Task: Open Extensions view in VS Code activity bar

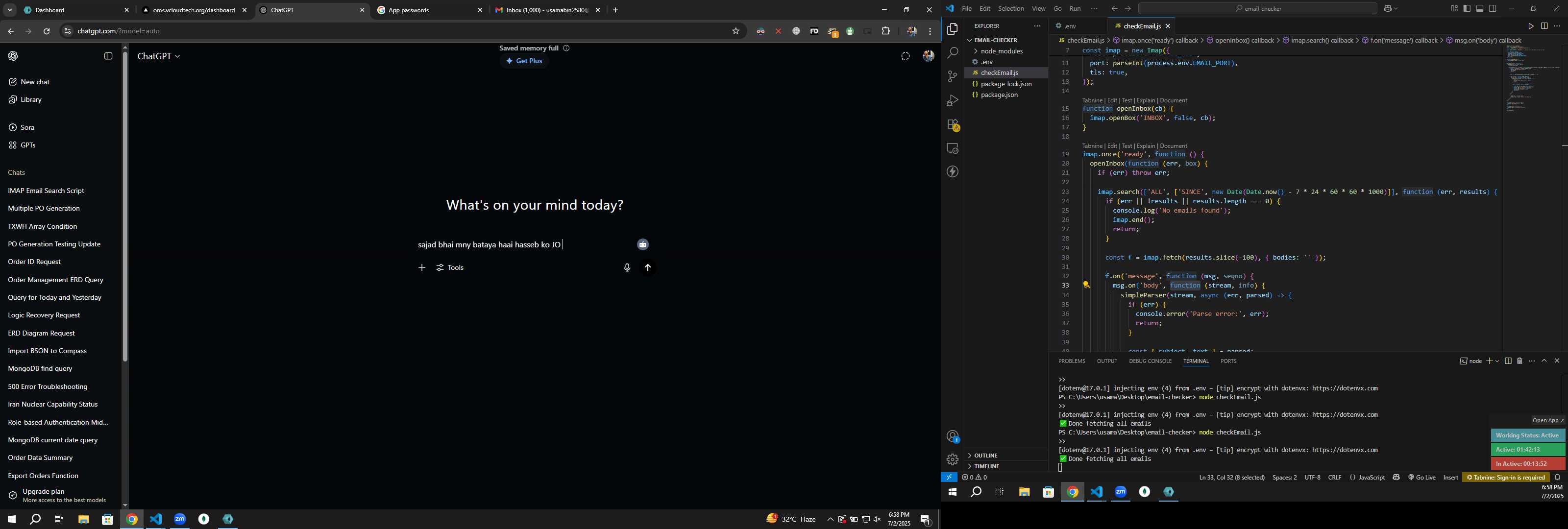Action: [952, 125]
